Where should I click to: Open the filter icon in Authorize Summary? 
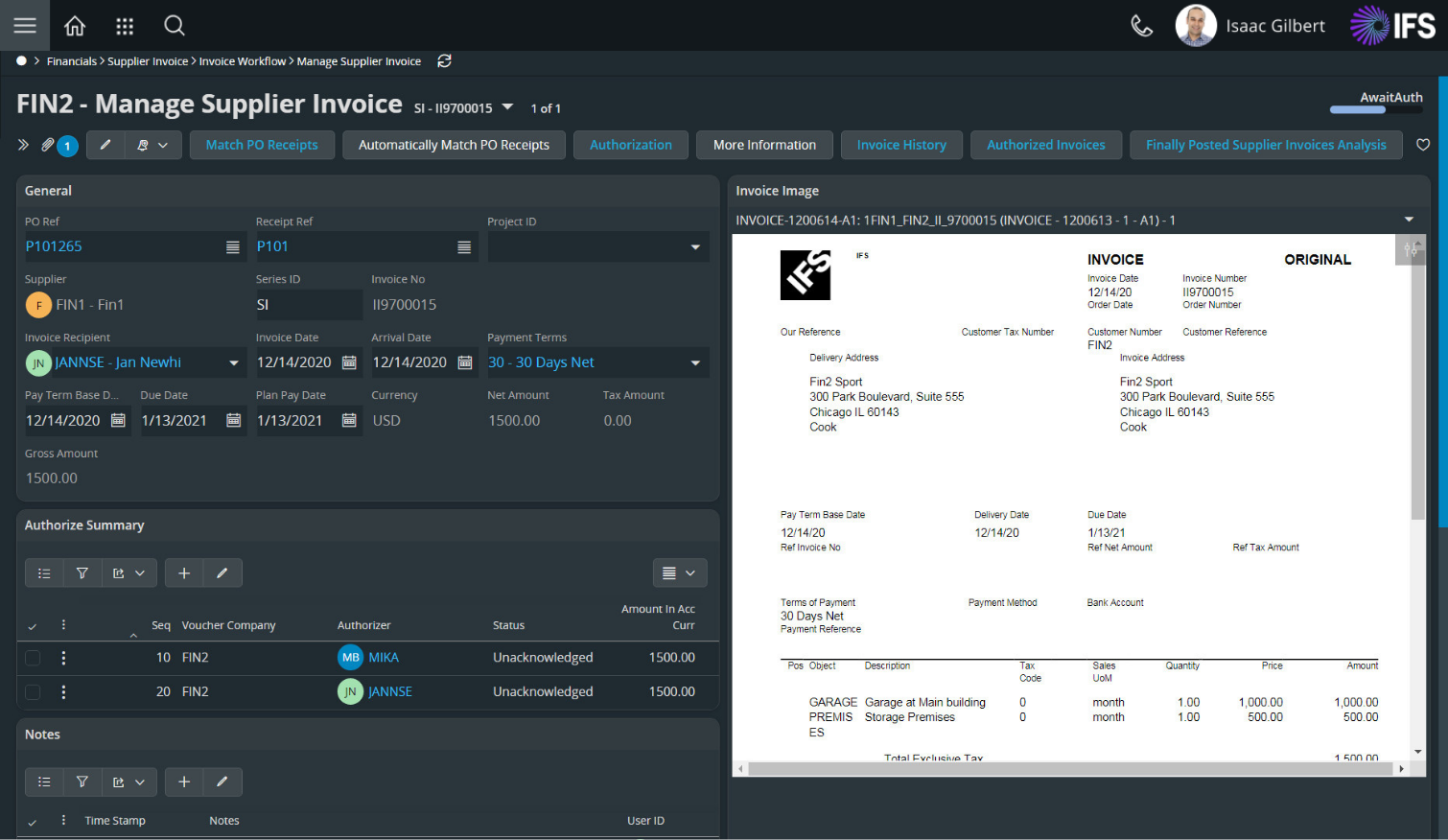[x=82, y=572]
